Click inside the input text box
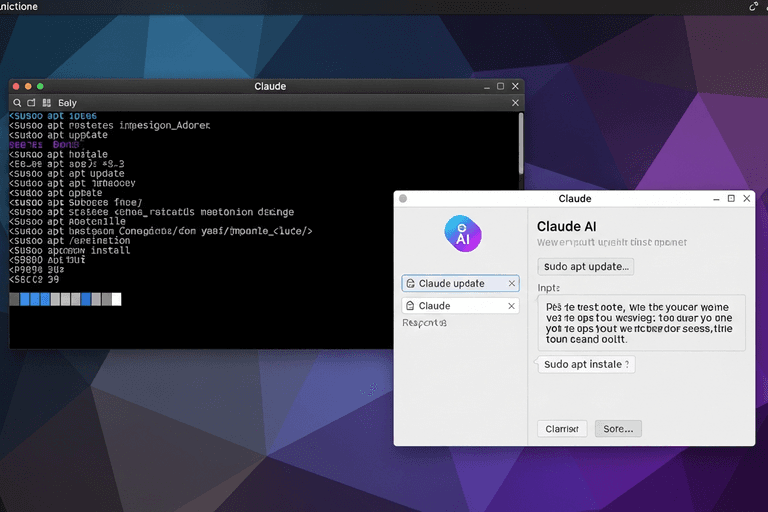 641,323
